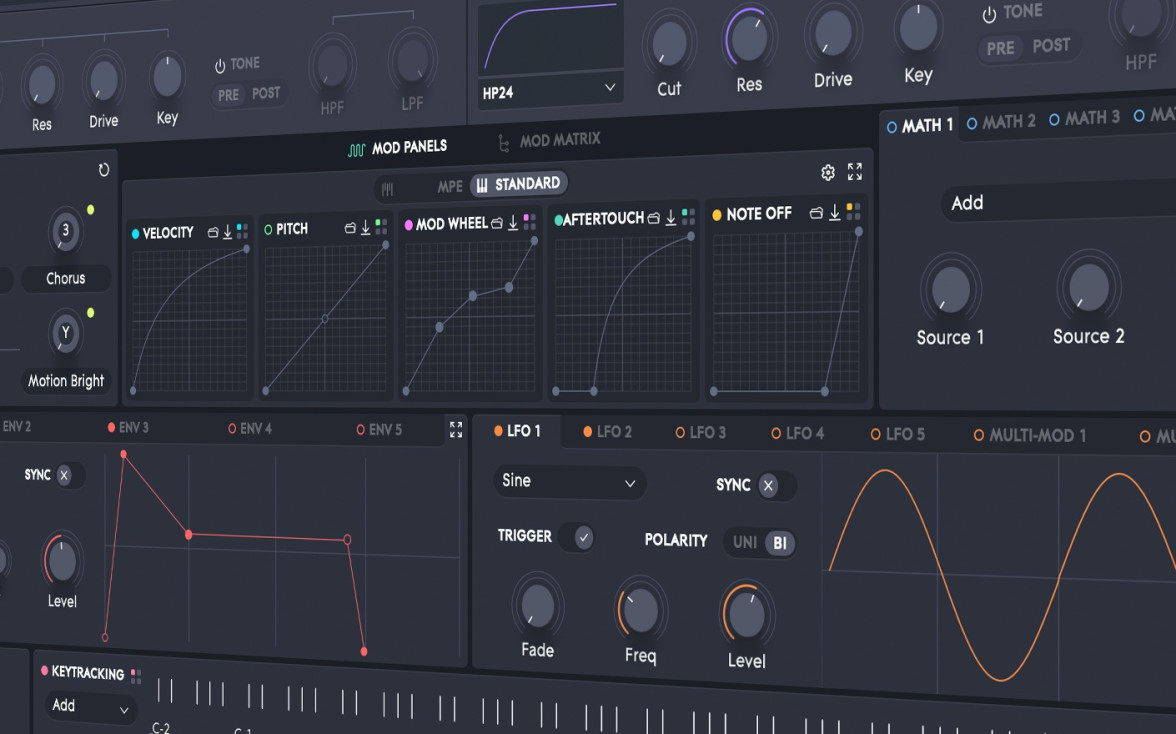Viewport: 1176px width, 734px height.
Task: Click the yellow dot beside the Chorus macro
Action: [x=91, y=210]
